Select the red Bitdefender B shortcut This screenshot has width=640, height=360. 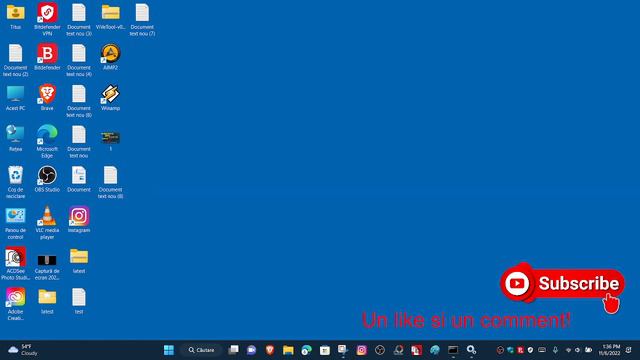pos(47,57)
